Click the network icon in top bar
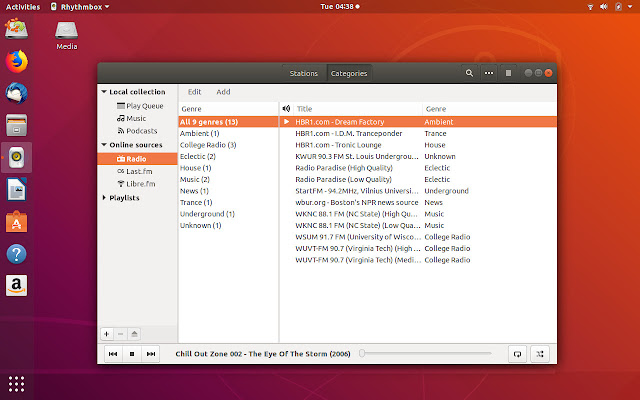The width and height of the screenshot is (640, 400). point(590,7)
